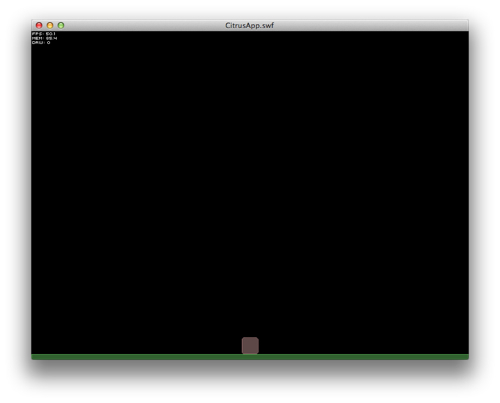The image size is (500, 403).
Task: Minimize the CitrusApp.swf window with yellow button
Action: click(50, 25)
